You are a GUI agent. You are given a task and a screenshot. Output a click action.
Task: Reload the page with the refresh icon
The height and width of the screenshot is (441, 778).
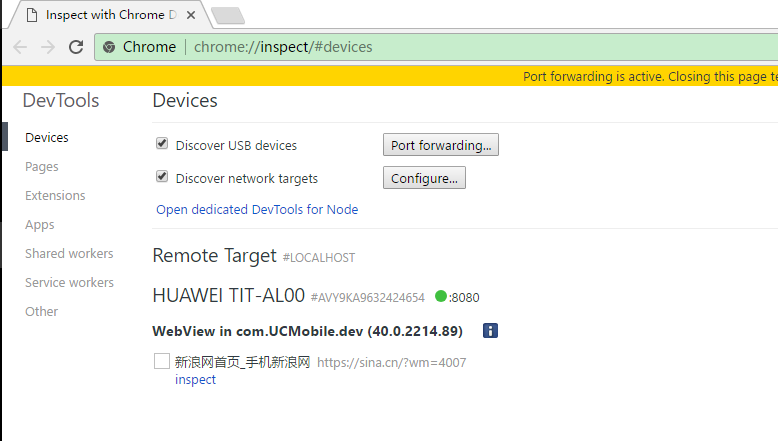coord(76,47)
